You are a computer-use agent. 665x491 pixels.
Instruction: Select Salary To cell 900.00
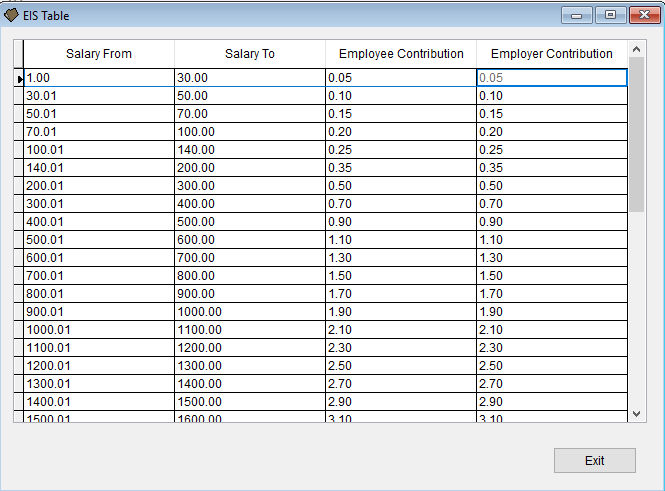click(x=250, y=294)
